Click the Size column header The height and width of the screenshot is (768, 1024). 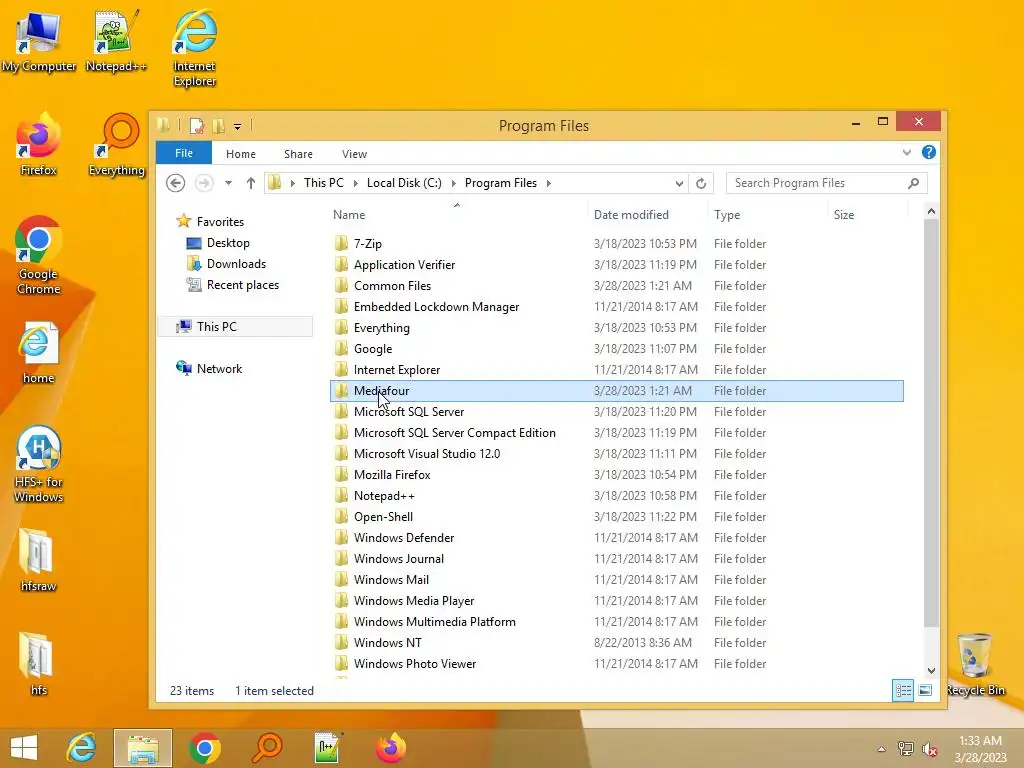[867, 215]
